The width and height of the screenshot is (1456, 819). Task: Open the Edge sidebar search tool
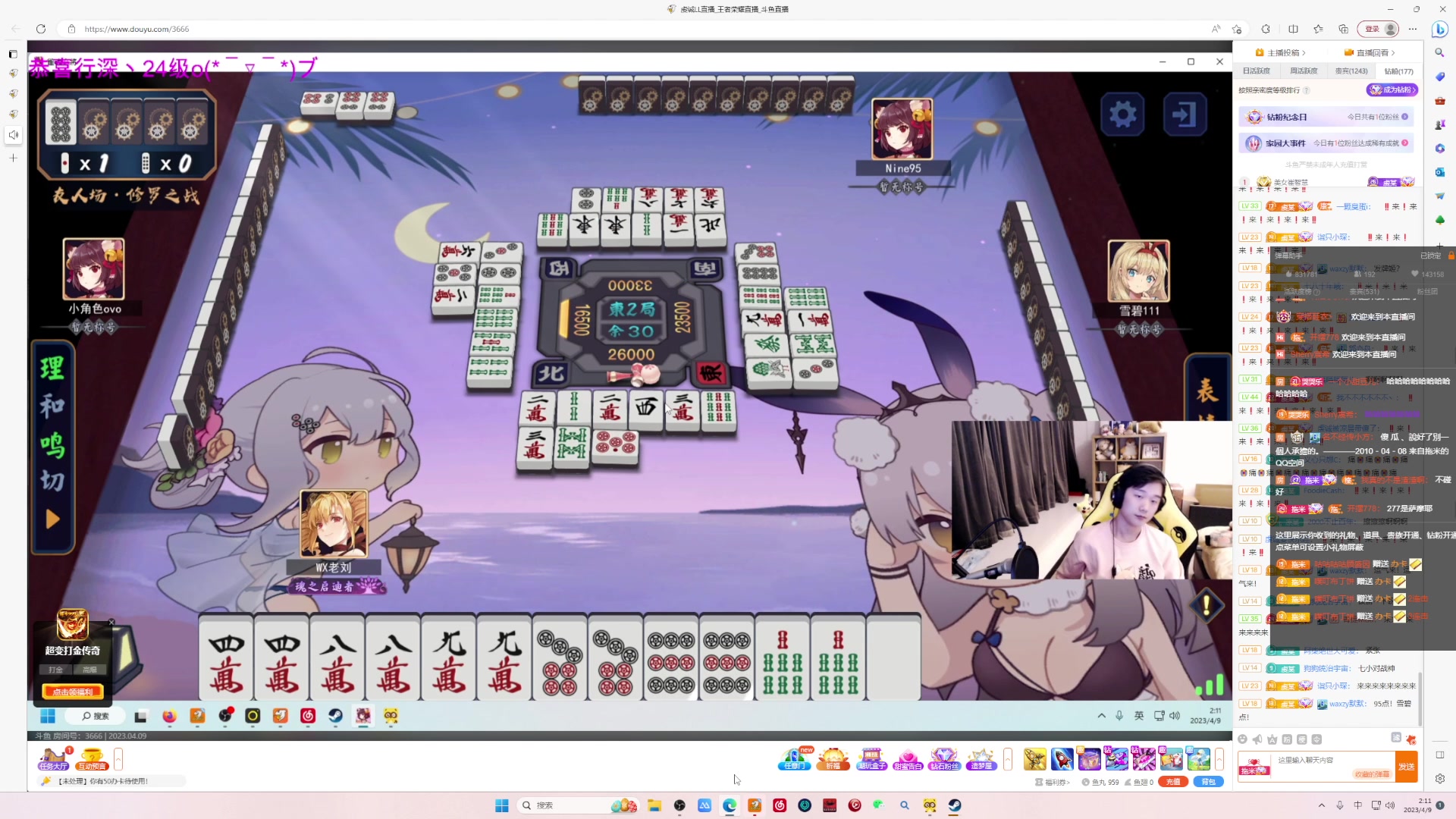[1439, 52]
